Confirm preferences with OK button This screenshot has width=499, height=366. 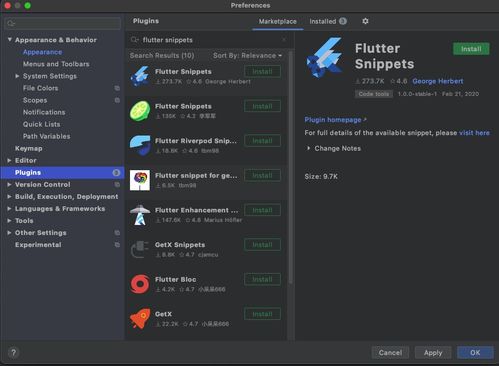(475, 353)
